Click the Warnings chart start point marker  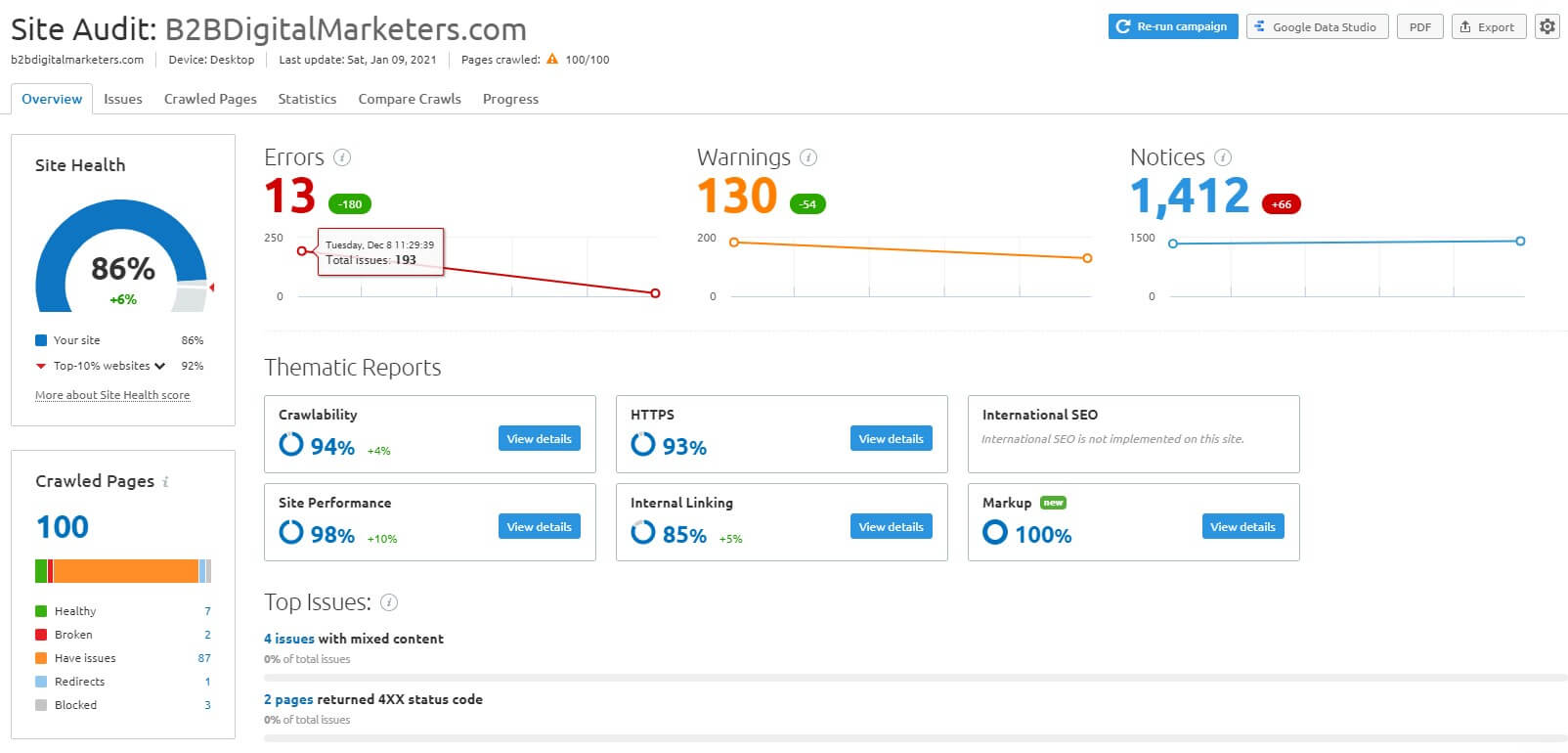pos(734,243)
